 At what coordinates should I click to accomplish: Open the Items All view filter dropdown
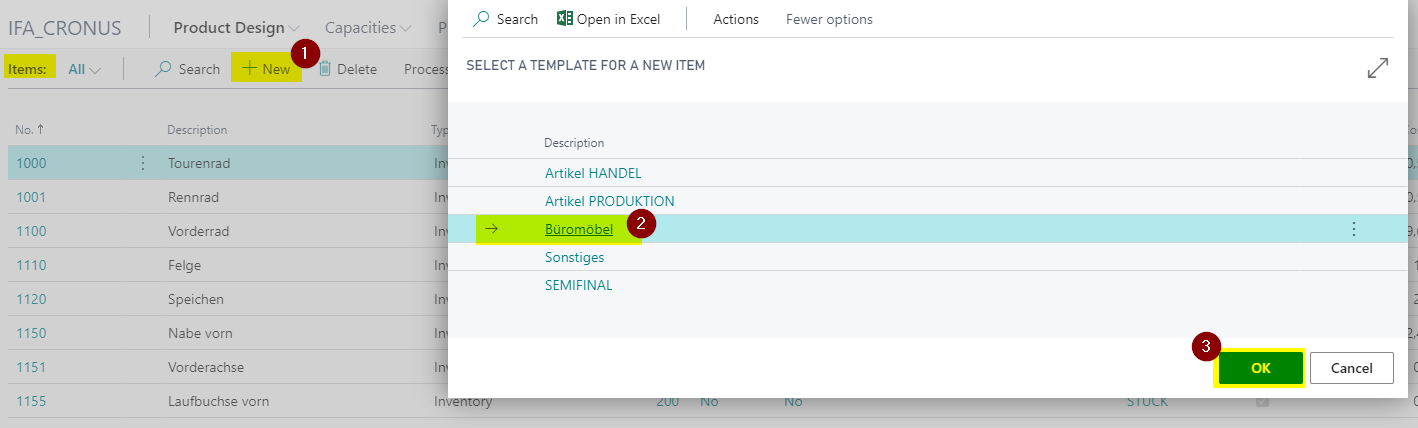click(84, 69)
